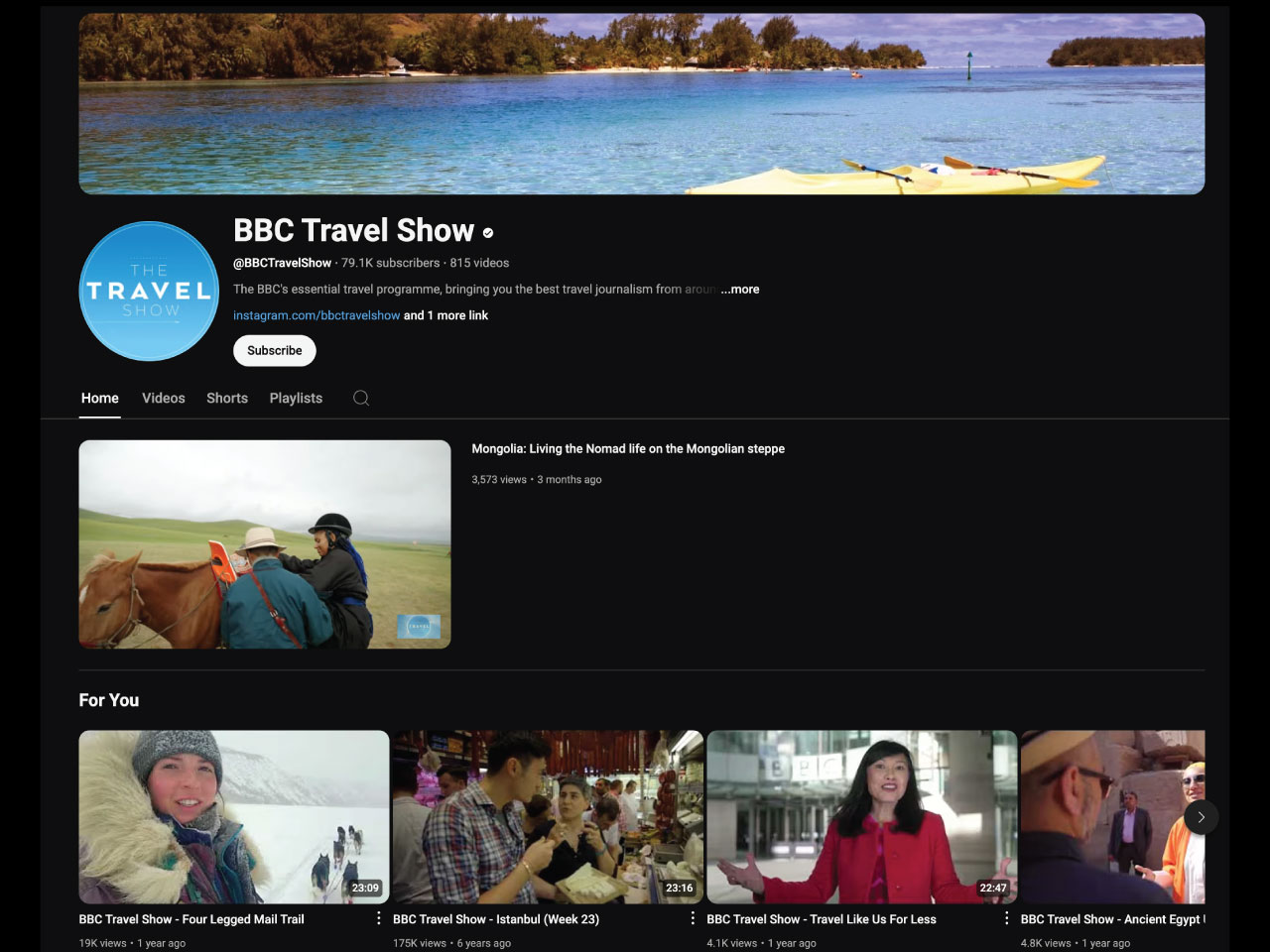Click the Ancient Egypt video thumbnail

tap(1112, 817)
